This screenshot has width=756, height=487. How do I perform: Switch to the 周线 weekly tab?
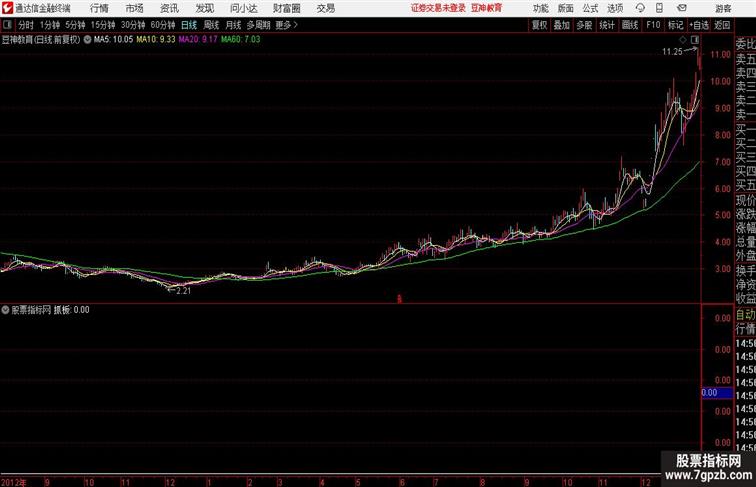click(211, 25)
